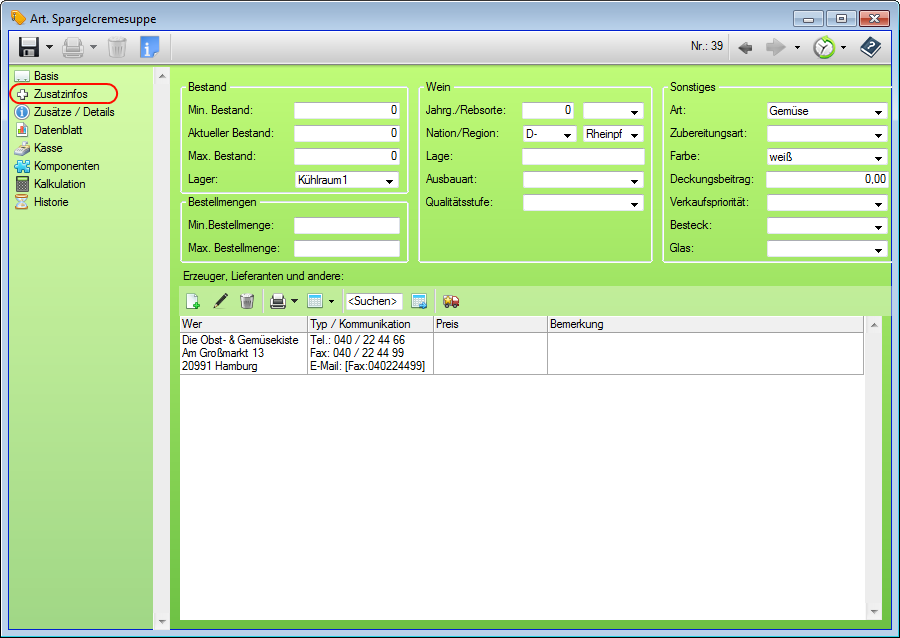
Task: Switch to the Komponenten section
Action: click(66, 166)
